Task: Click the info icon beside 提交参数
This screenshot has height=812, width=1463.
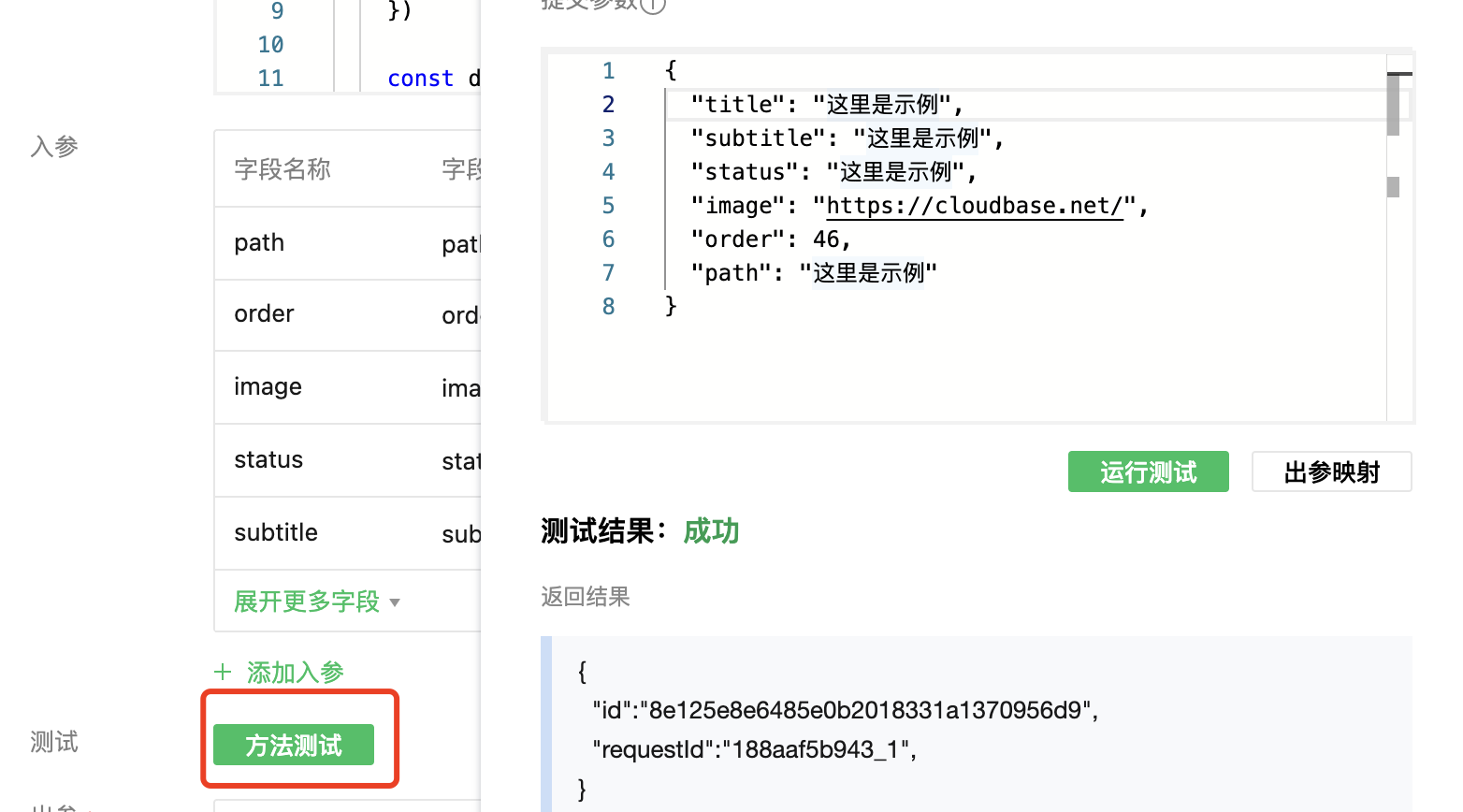Action: [x=653, y=5]
